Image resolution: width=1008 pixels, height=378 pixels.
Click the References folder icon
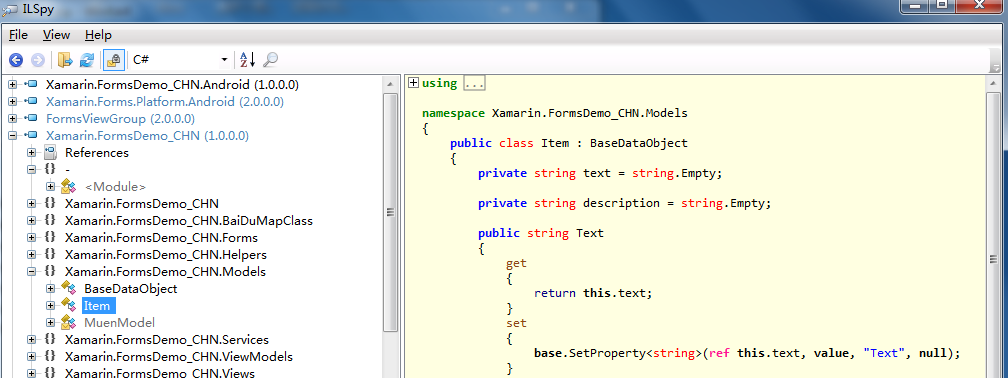tap(50, 152)
